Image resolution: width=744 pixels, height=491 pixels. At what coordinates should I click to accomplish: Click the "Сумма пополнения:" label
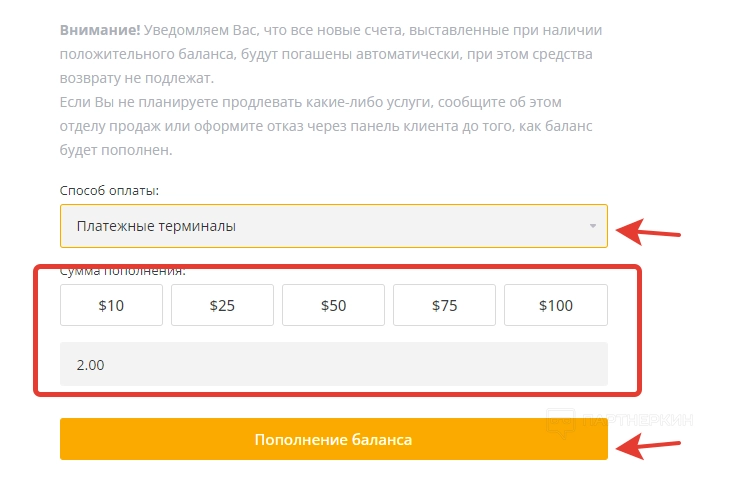(123, 270)
